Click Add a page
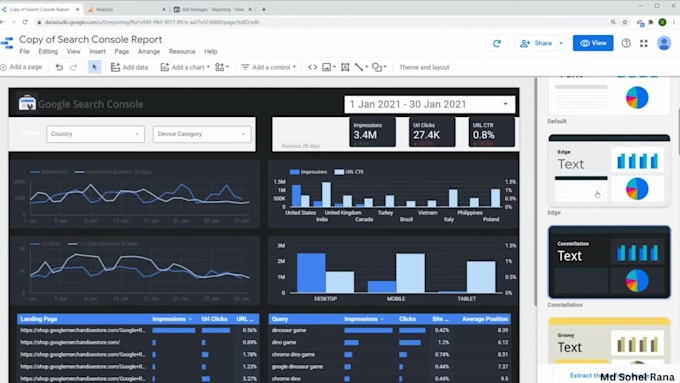Viewport: 680px width, 383px height. [x=22, y=67]
